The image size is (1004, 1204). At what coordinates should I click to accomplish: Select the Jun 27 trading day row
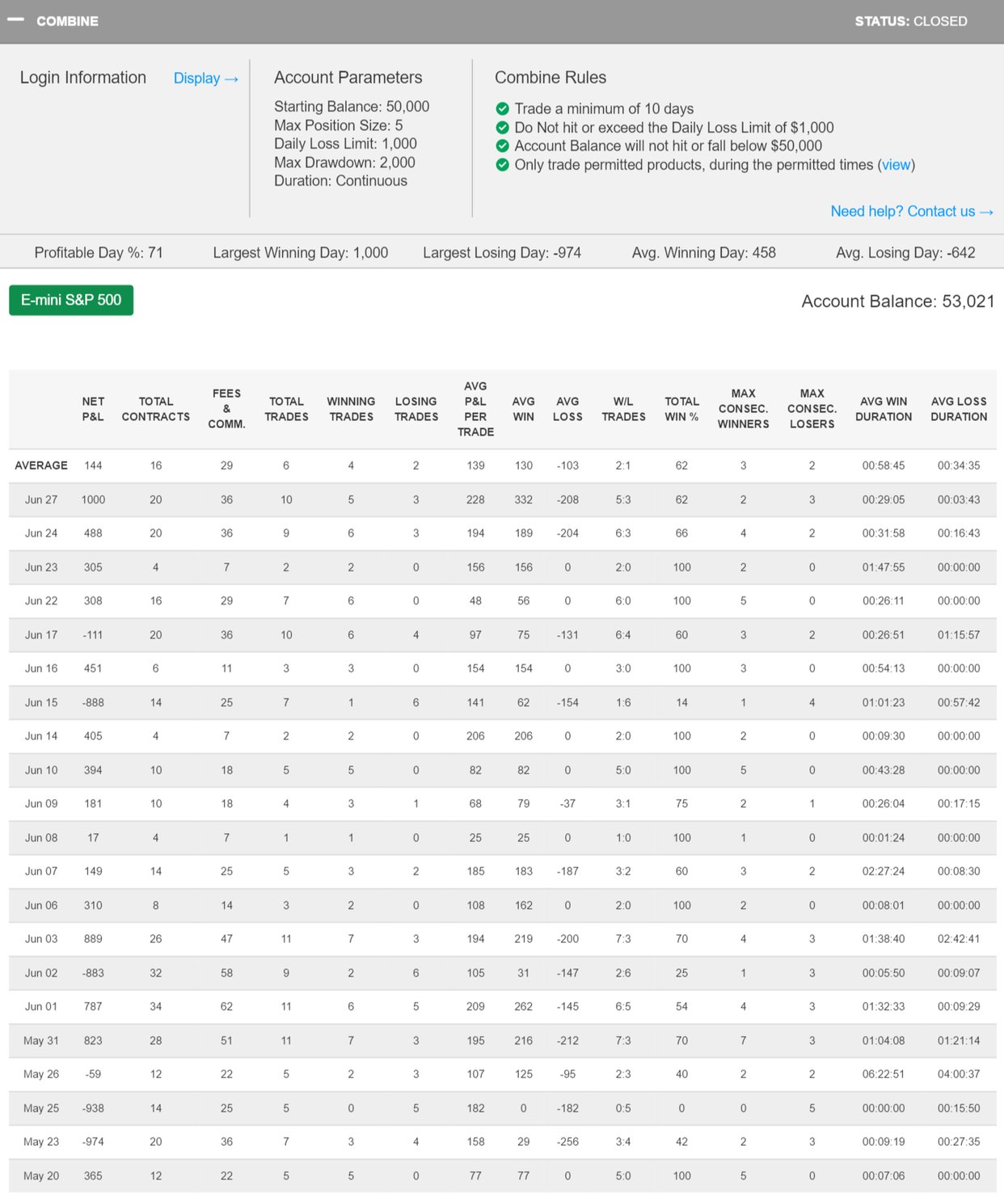coord(323,499)
